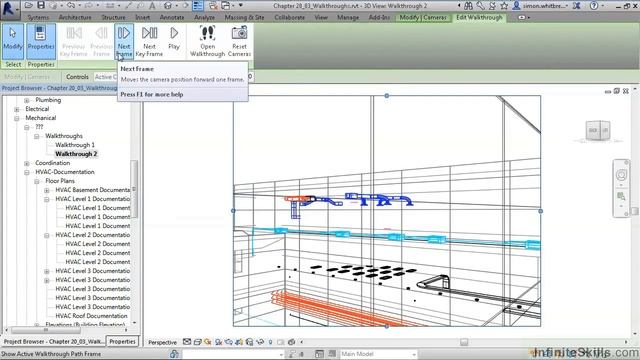Click the Subscription Center key icon
This screenshot has width=640, height=360.
480,6
